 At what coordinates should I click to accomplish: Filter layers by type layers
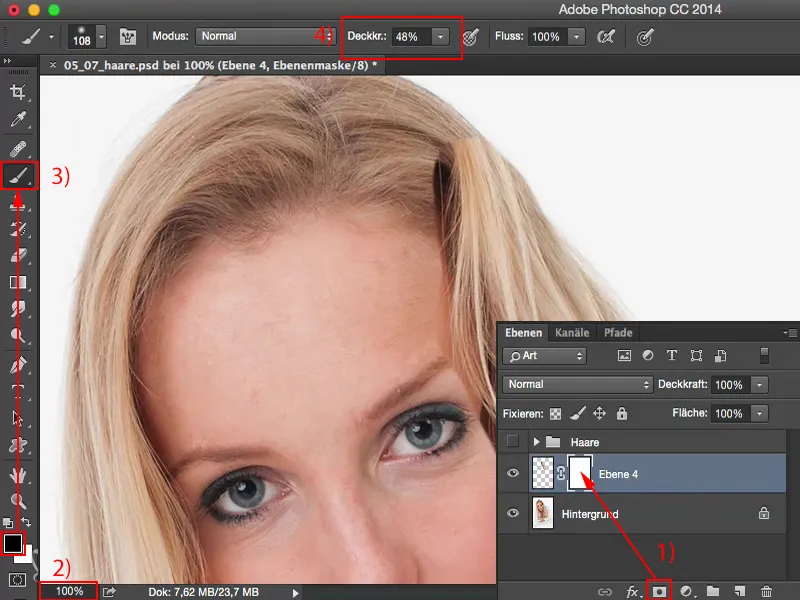pyautogui.click(x=672, y=356)
